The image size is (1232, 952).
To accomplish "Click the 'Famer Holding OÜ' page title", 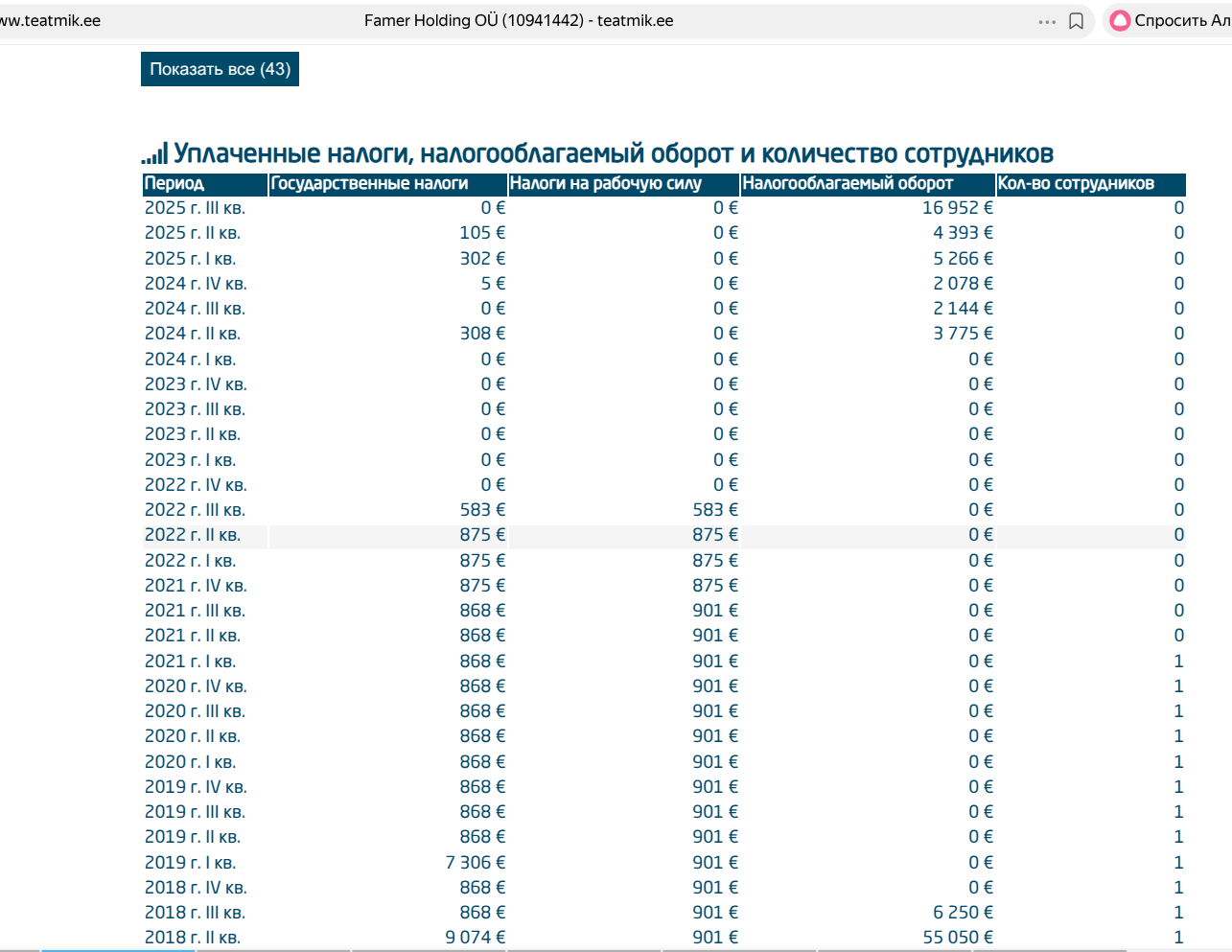I will 518,20.
